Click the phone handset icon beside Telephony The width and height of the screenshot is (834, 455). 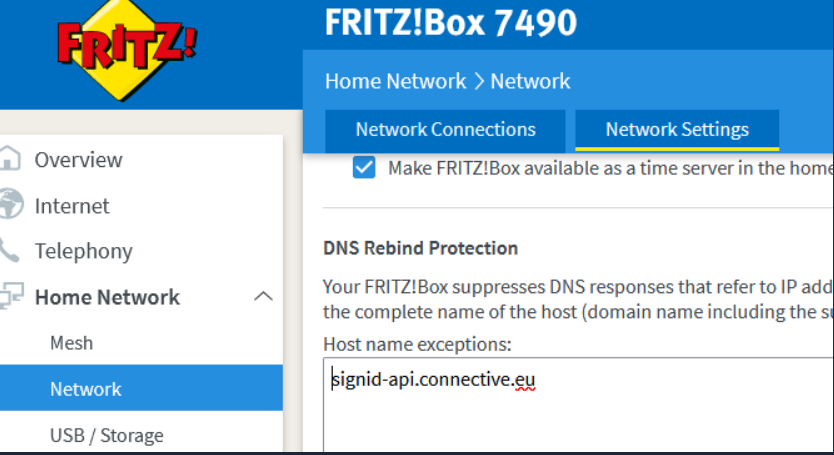pyautogui.click(x=10, y=251)
